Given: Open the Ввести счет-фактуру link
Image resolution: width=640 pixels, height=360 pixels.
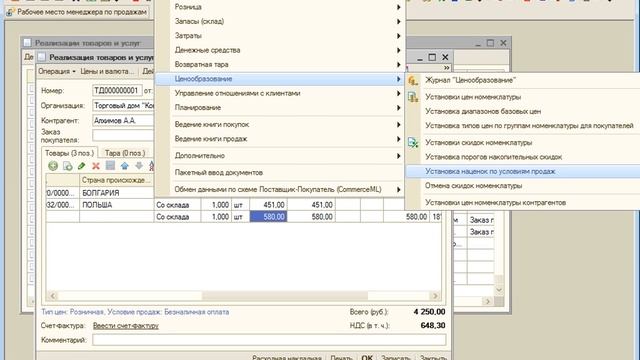Looking at the screenshot, I should click(126, 326).
